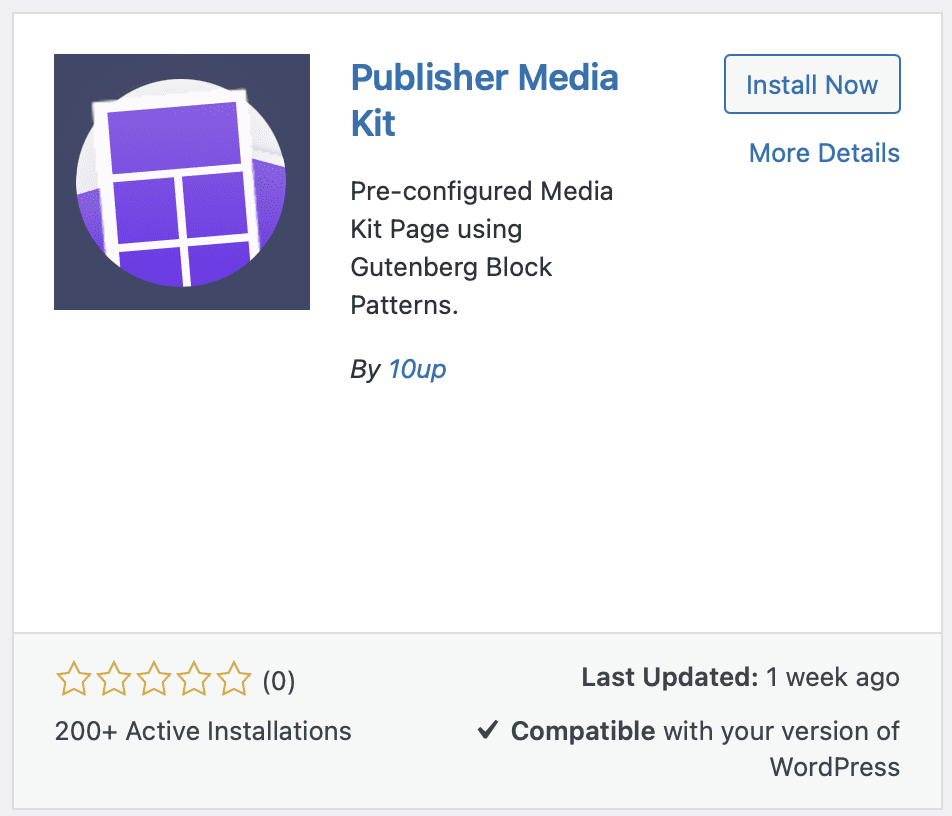Click the Publisher Media Kit plugin icon
952x816 pixels.
[x=182, y=182]
